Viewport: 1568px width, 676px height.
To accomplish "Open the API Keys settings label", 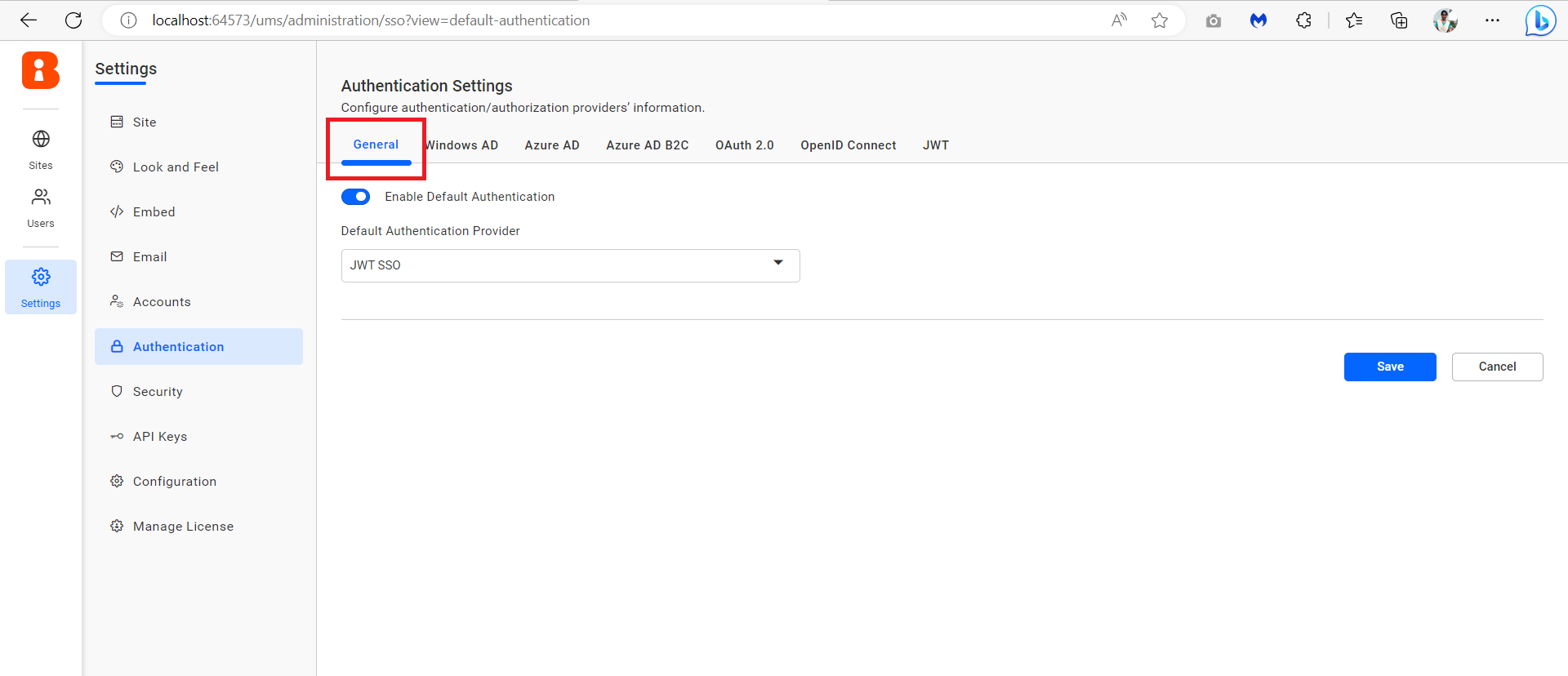I will tap(160, 436).
